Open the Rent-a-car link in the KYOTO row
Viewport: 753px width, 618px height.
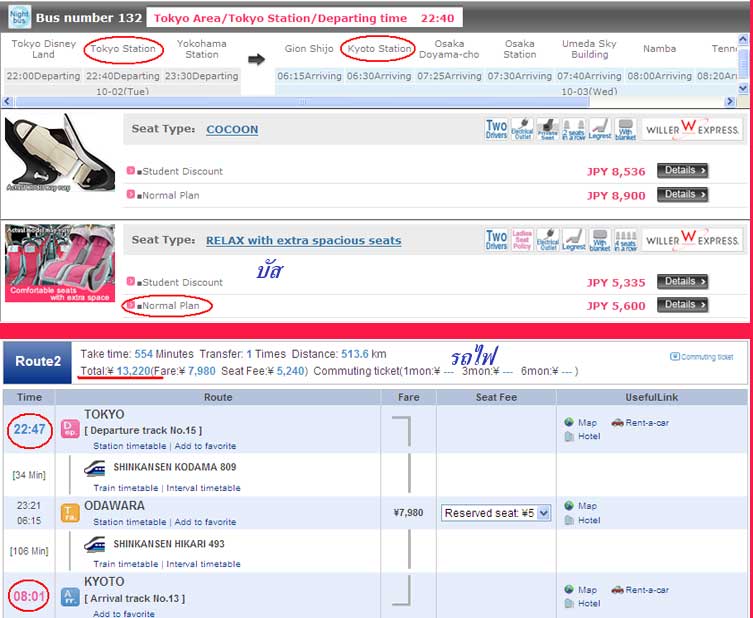[647, 590]
